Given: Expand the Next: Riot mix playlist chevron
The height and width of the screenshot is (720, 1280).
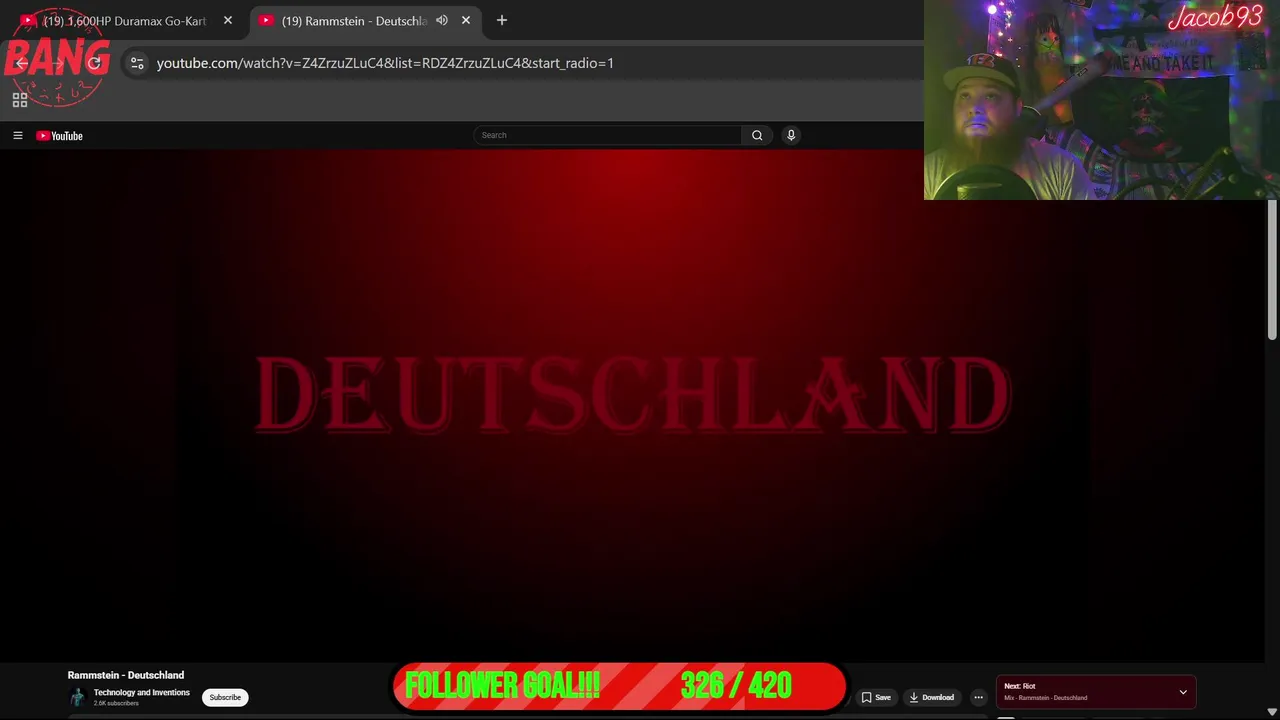Looking at the screenshot, I should click(x=1183, y=692).
